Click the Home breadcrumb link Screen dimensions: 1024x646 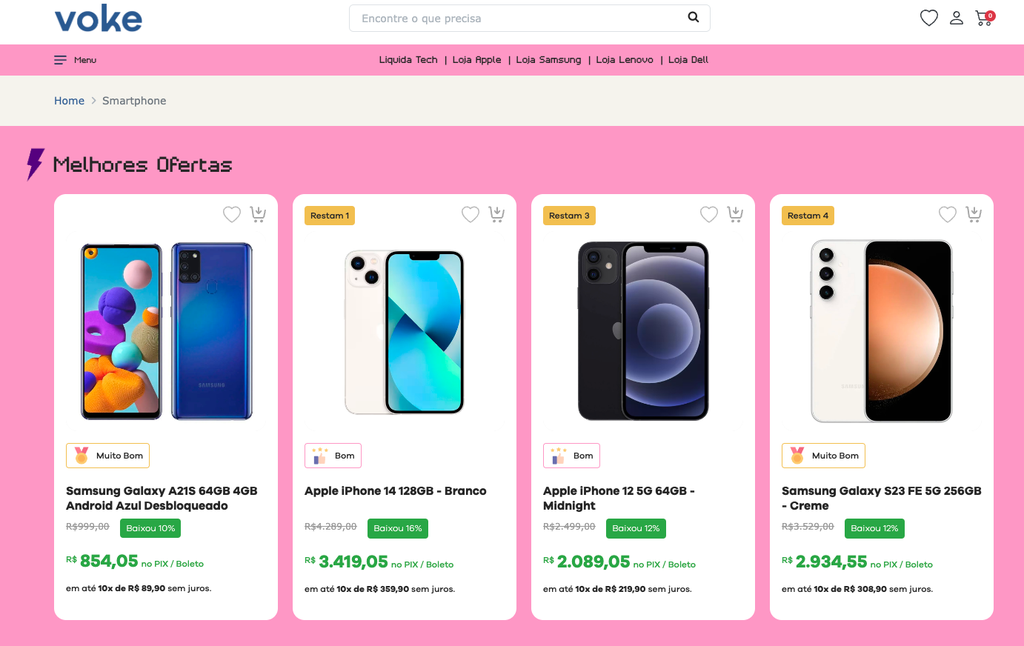(69, 101)
